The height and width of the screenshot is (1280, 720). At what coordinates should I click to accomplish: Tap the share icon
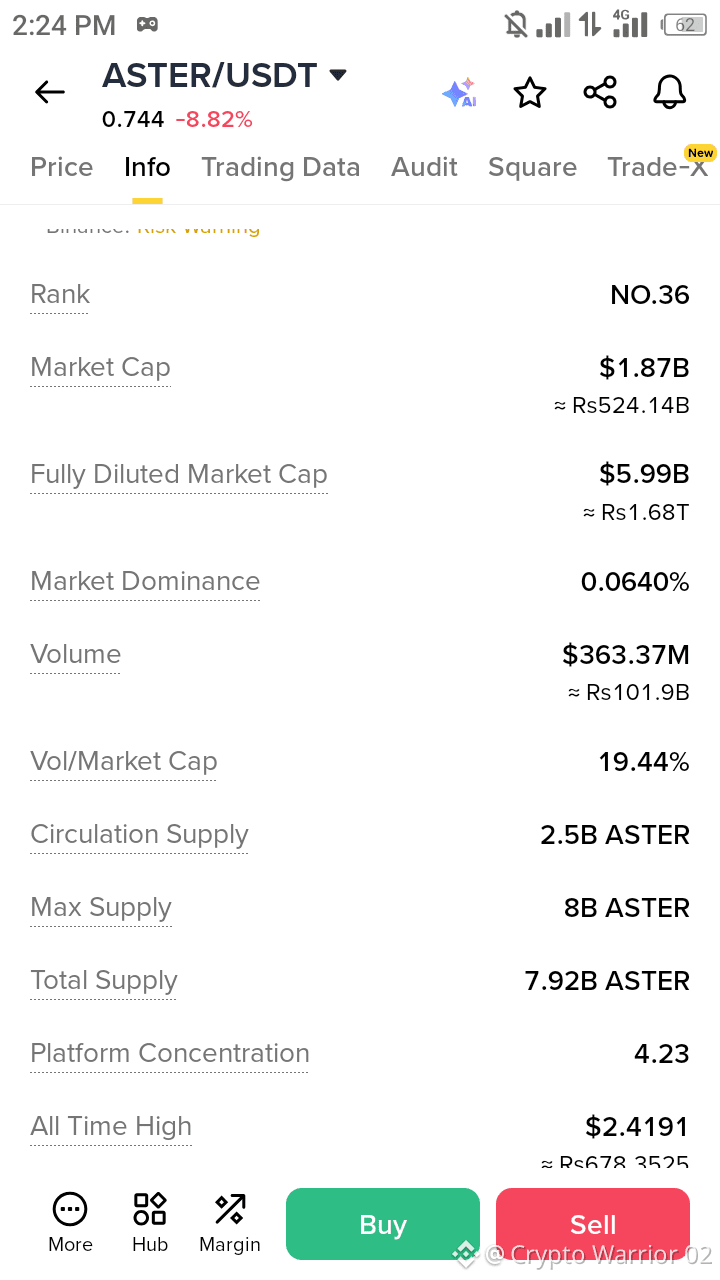click(x=600, y=93)
